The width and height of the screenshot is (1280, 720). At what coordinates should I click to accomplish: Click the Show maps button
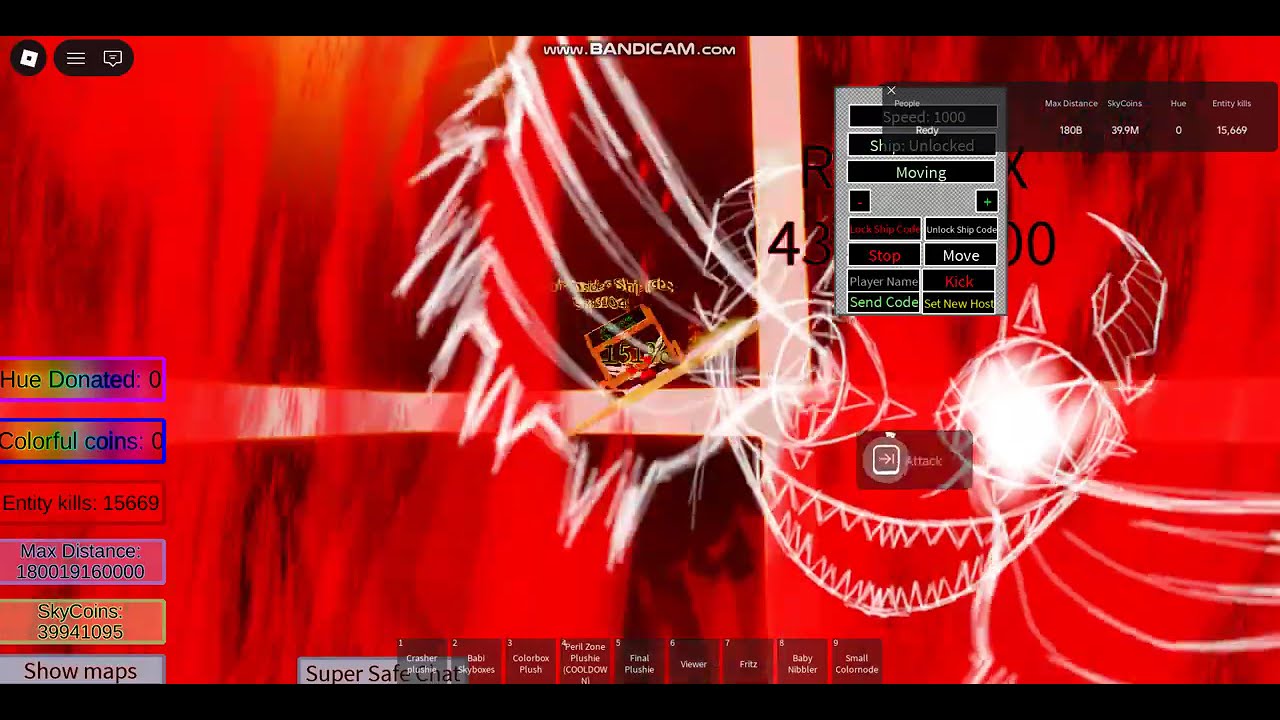click(82, 671)
